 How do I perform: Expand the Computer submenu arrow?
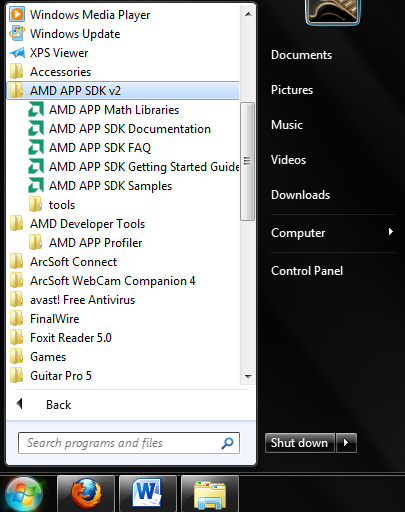tap(391, 232)
